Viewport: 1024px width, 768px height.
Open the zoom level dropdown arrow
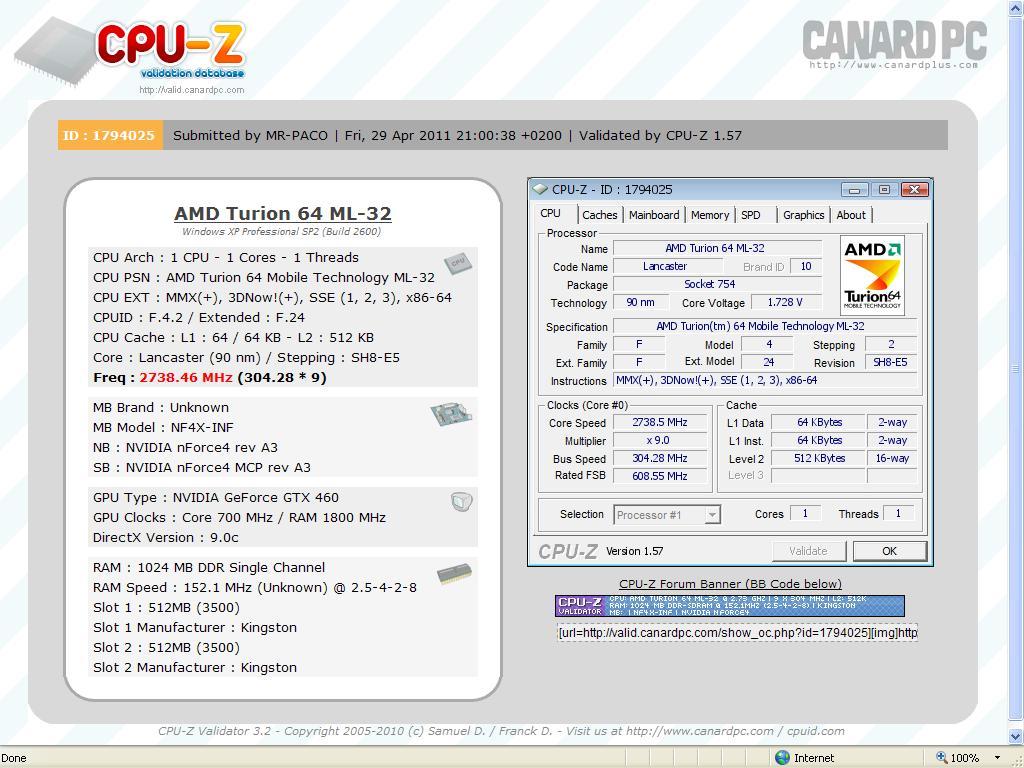tap(998, 758)
